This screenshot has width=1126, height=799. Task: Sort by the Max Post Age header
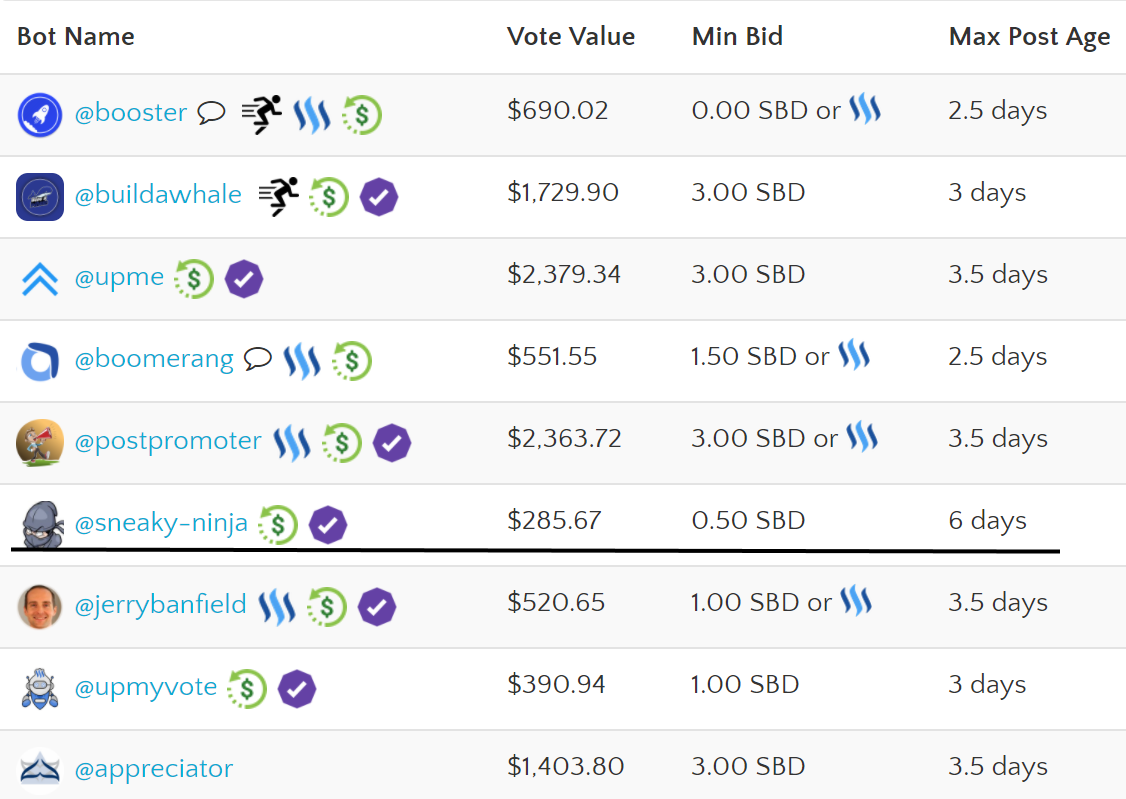(x=1030, y=37)
